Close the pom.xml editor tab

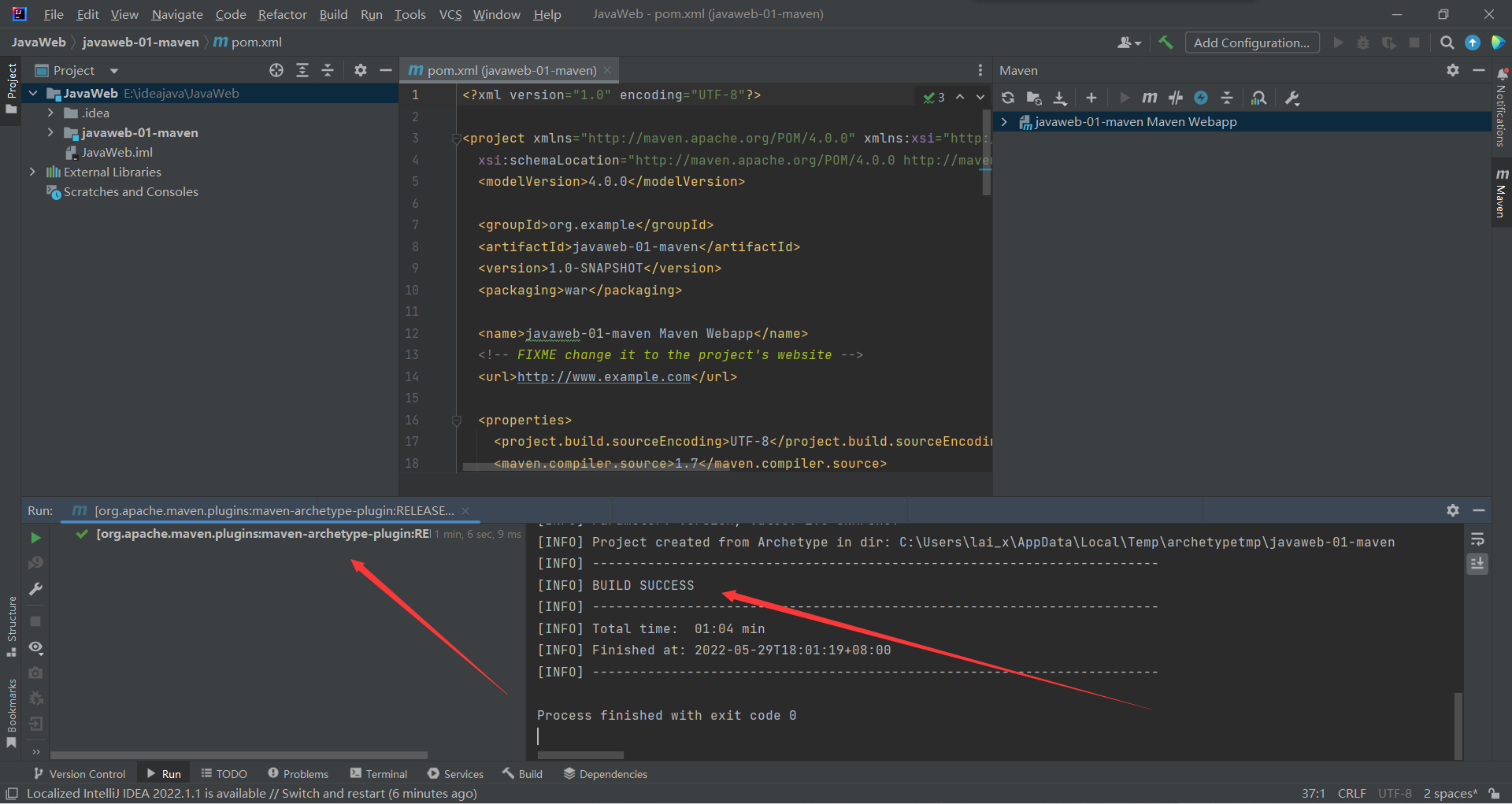[x=607, y=70]
